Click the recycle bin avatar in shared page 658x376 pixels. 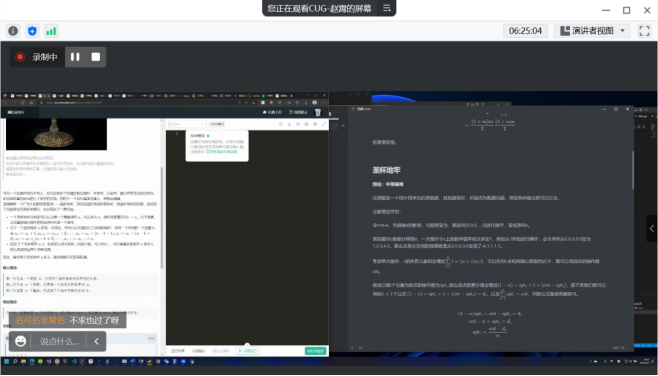coord(318,112)
